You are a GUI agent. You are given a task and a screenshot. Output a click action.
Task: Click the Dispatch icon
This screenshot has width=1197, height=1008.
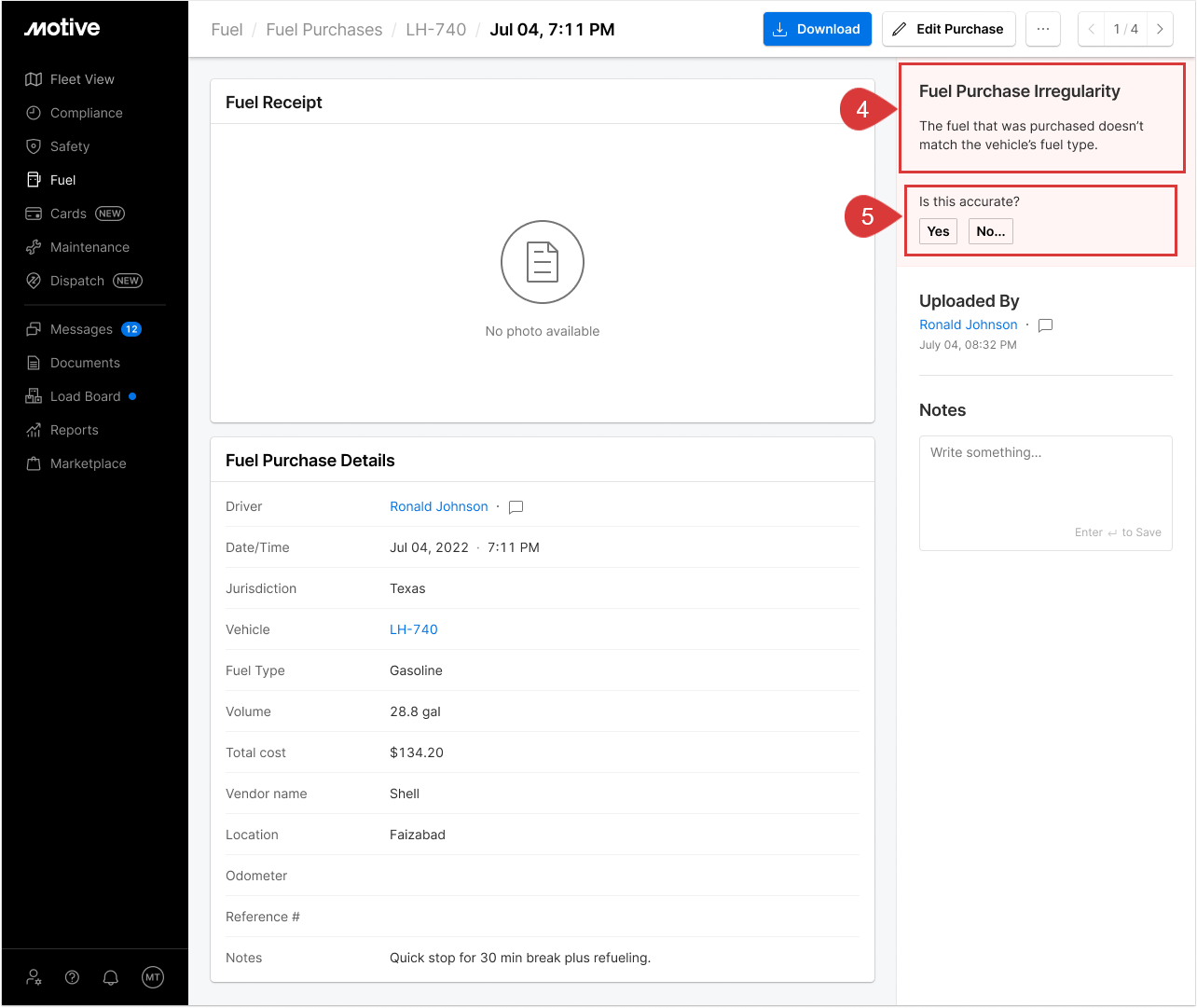pyautogui.click(x=34, y=281)
